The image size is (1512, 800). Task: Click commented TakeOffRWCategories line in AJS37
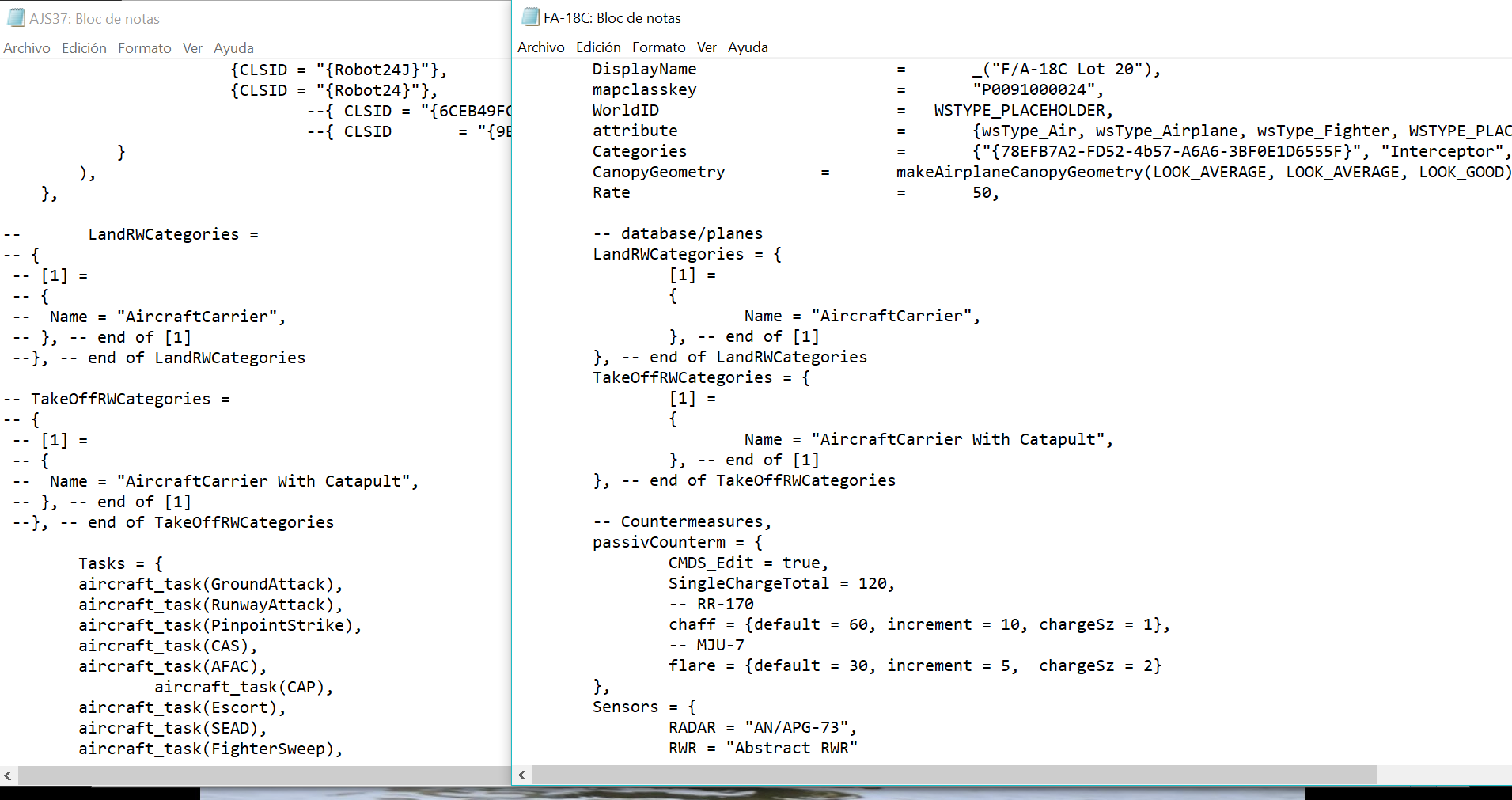point(117,399)
